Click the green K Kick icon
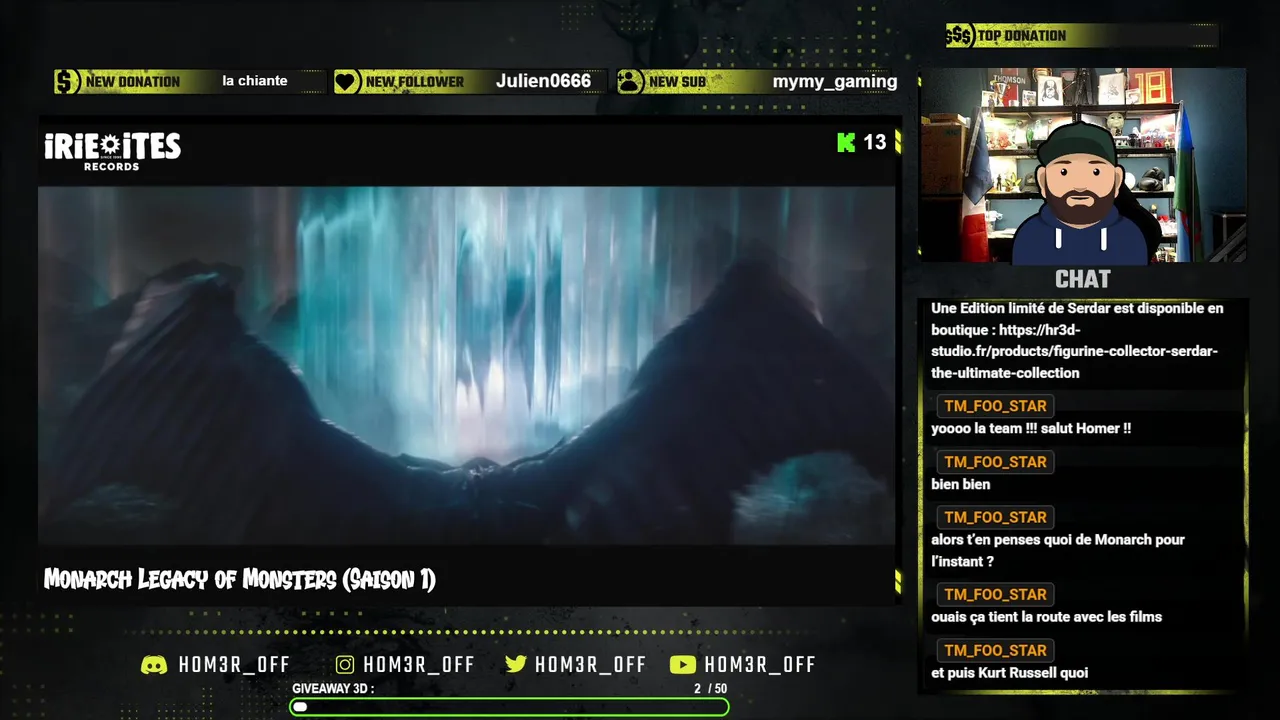Screen dimensions: 1280x720 click(846, 142)
